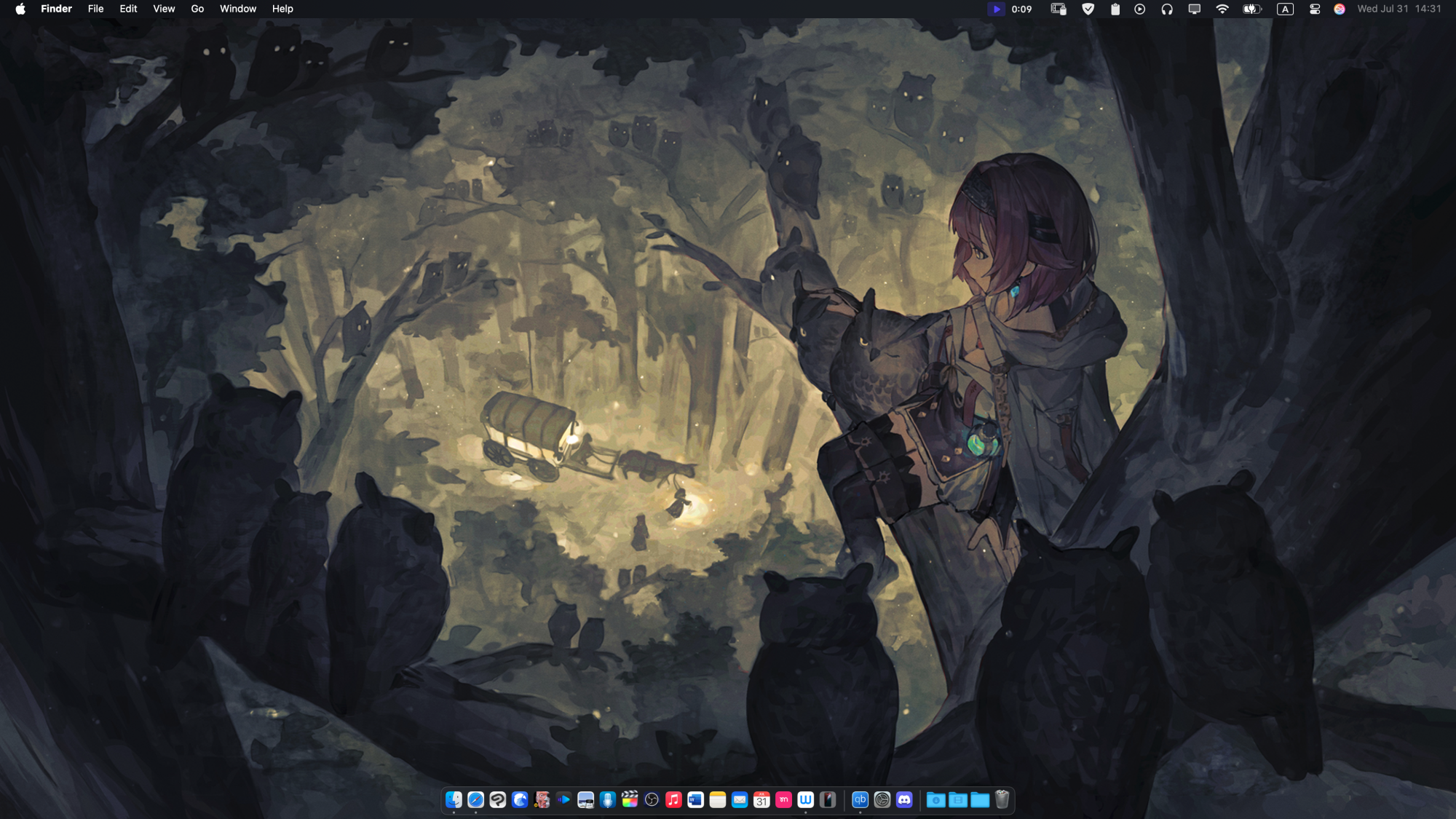Image resolution: width=1456 pixels, height=819 pixels.
Task: Click the purple play timer icon
Action: click(x=996, y=9)
